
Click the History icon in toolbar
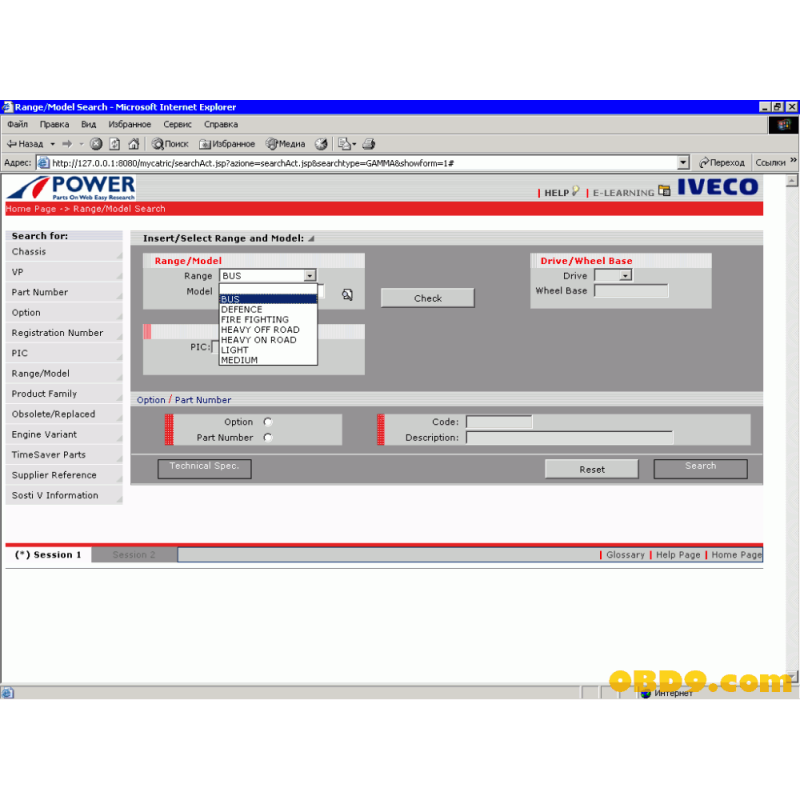pyautogui.click(x=321, y=144)
